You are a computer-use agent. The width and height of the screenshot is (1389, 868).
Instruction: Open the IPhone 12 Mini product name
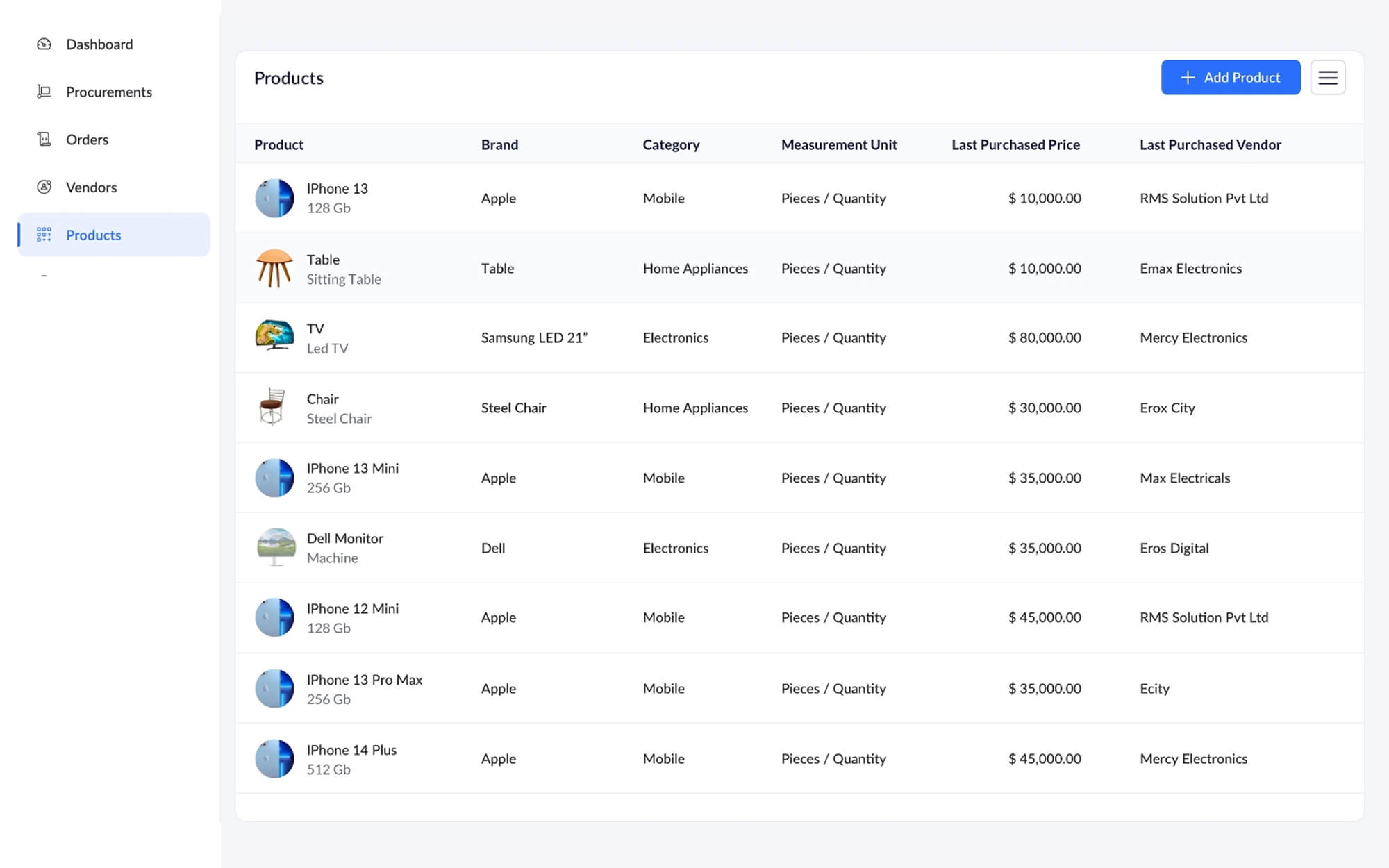pos(353,608)
